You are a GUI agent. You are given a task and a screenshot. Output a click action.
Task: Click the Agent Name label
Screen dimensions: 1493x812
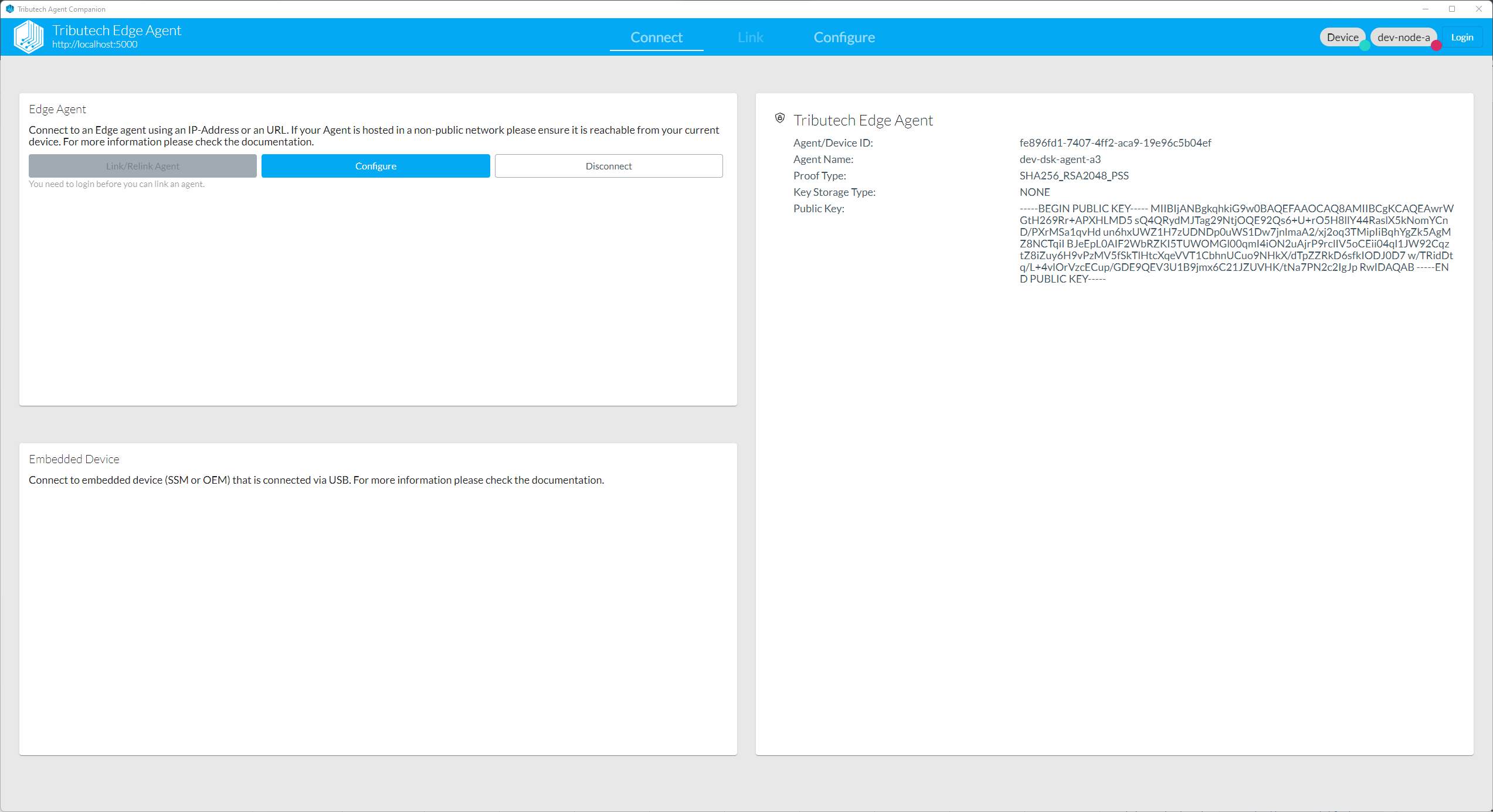(823, 159)
